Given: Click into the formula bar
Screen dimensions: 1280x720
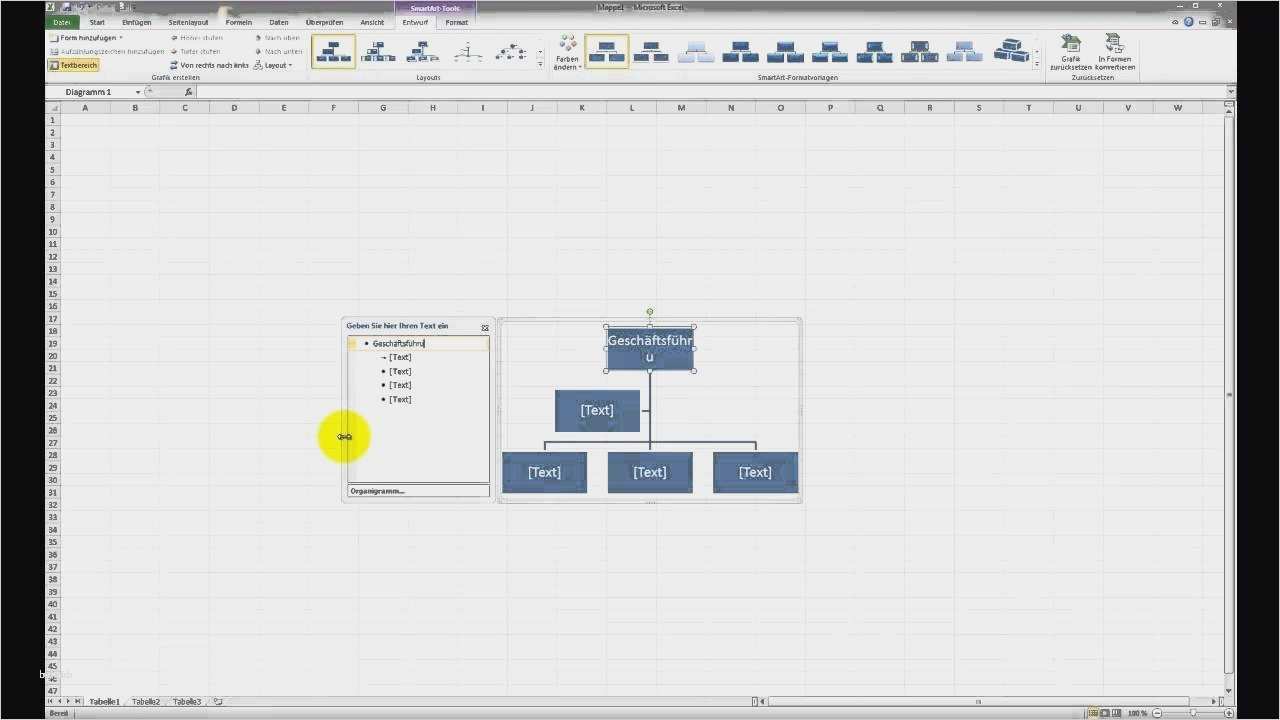Looking at the screenshot, I should (710, 92).
